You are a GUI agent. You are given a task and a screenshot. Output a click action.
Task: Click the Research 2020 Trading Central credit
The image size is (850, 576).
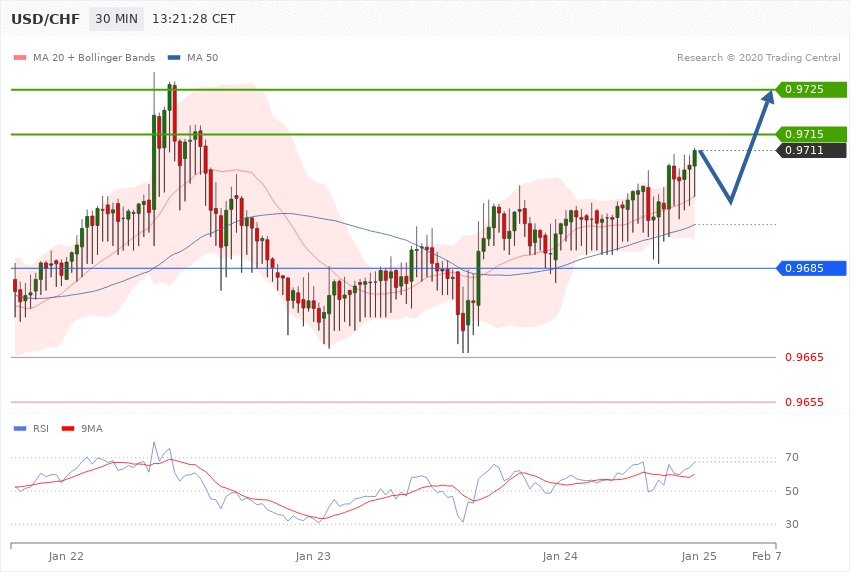[x=758, y=57]
